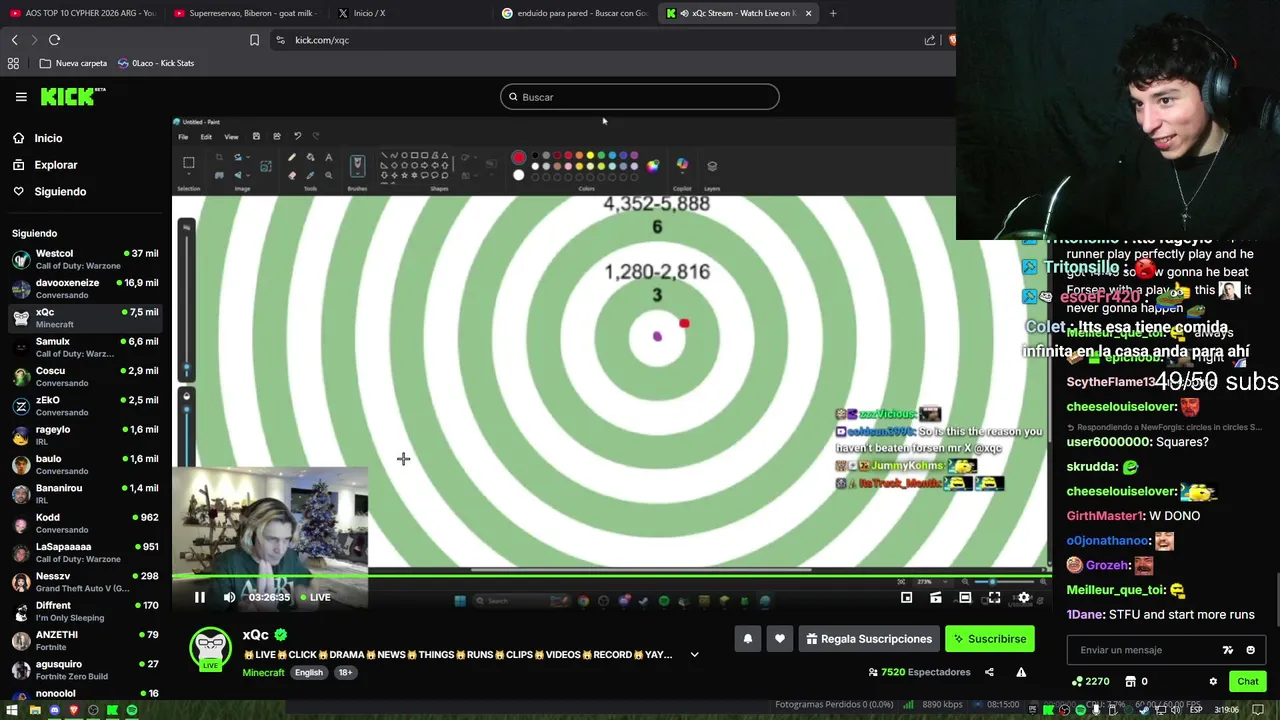Reload the browser page
The image size is (1280, 720).
54,40
